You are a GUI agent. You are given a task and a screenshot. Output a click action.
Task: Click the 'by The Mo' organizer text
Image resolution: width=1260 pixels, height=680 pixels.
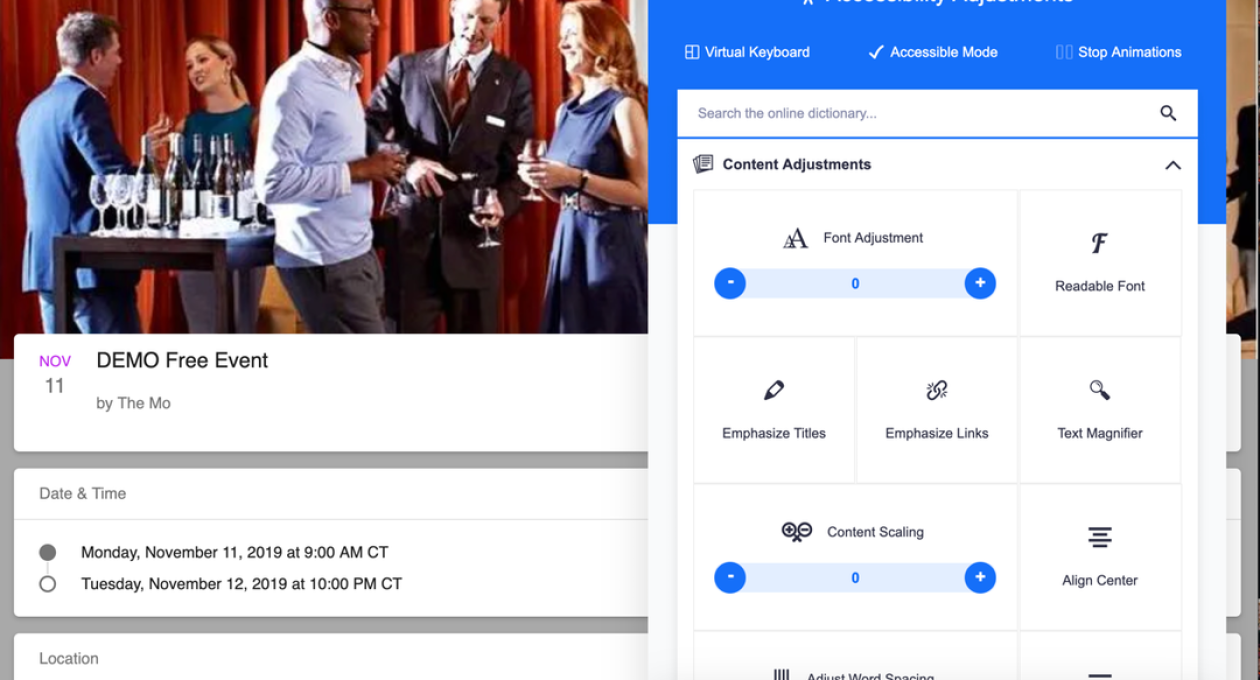pos(133,403)
